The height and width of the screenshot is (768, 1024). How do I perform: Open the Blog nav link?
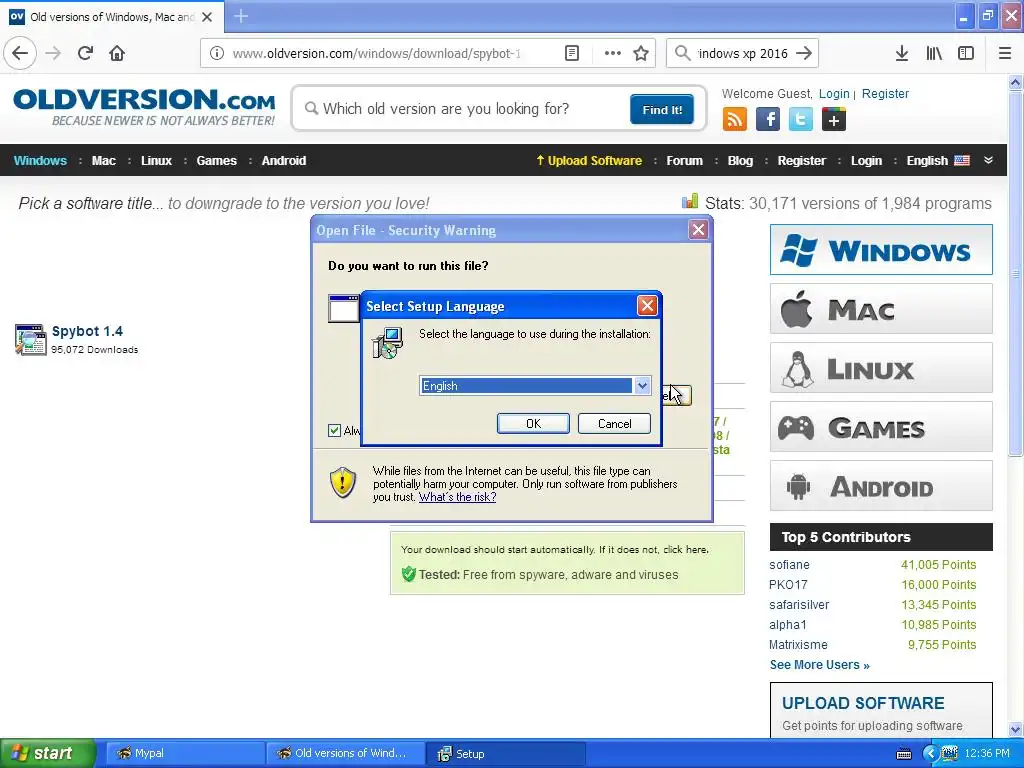click(x=740, y=161)
